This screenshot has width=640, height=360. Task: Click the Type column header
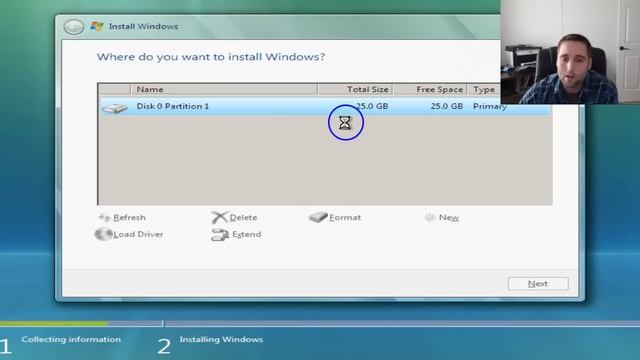point(484,89)
